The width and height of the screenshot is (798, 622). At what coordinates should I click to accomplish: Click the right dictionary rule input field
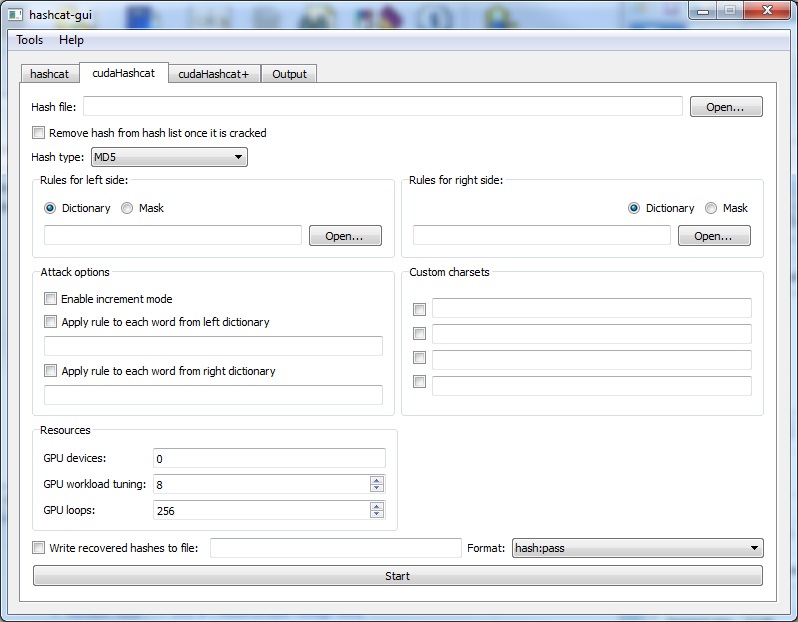(x=213, y=394)
